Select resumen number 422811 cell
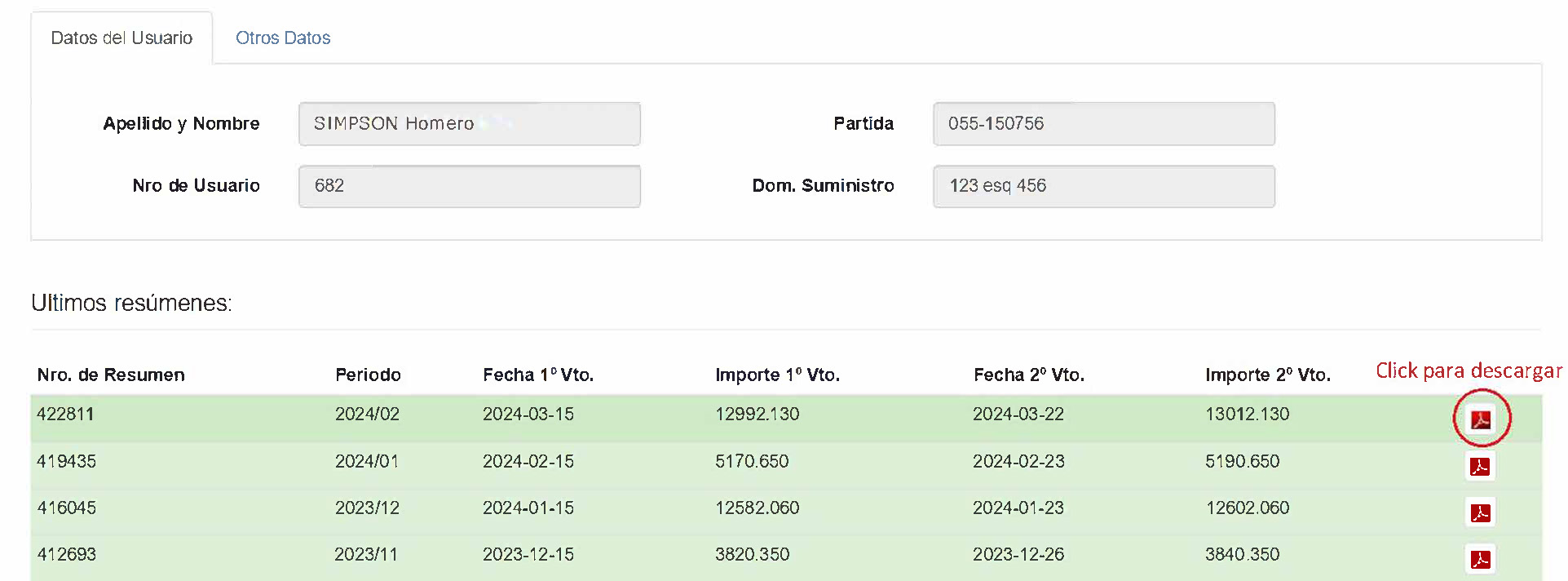 pos(65,414)
